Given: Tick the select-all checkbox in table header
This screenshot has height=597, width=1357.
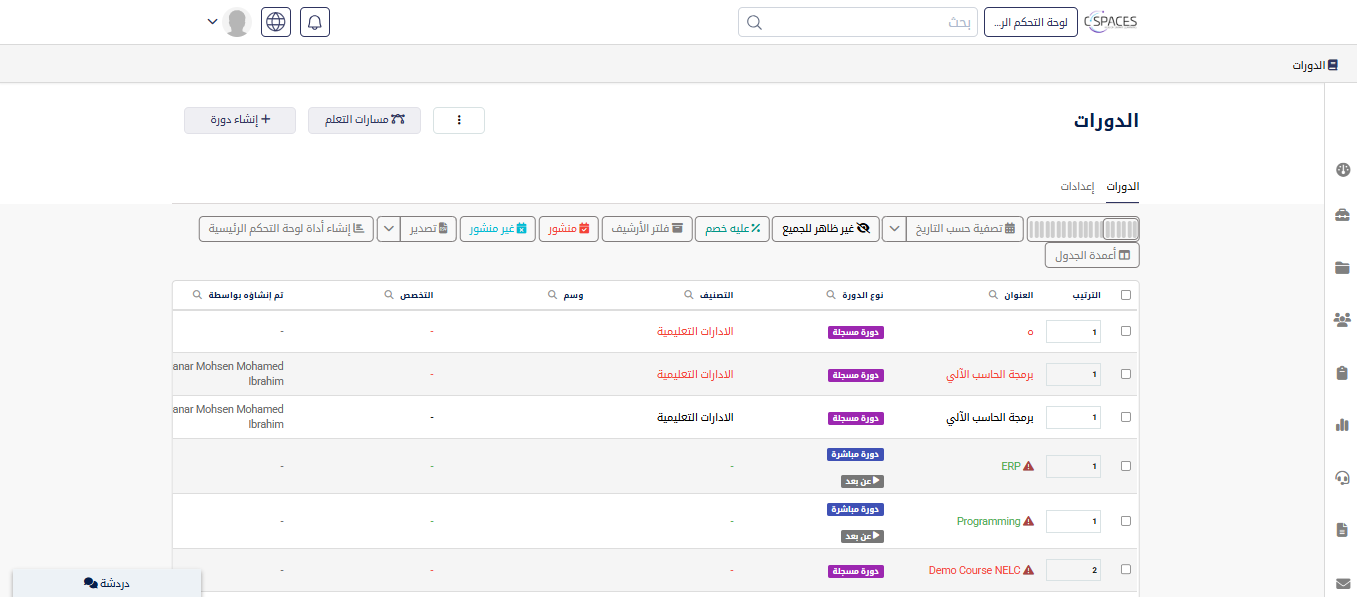Looking at the screenshot, I should coord(1126,295).
